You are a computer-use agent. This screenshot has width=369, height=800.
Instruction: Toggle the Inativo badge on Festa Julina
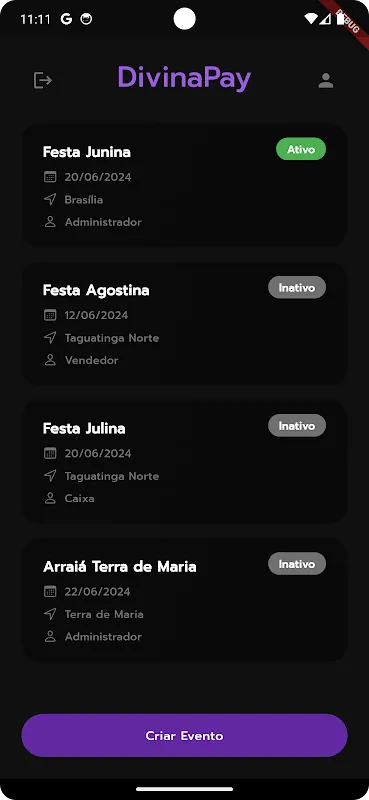click(x=297, y=426)
